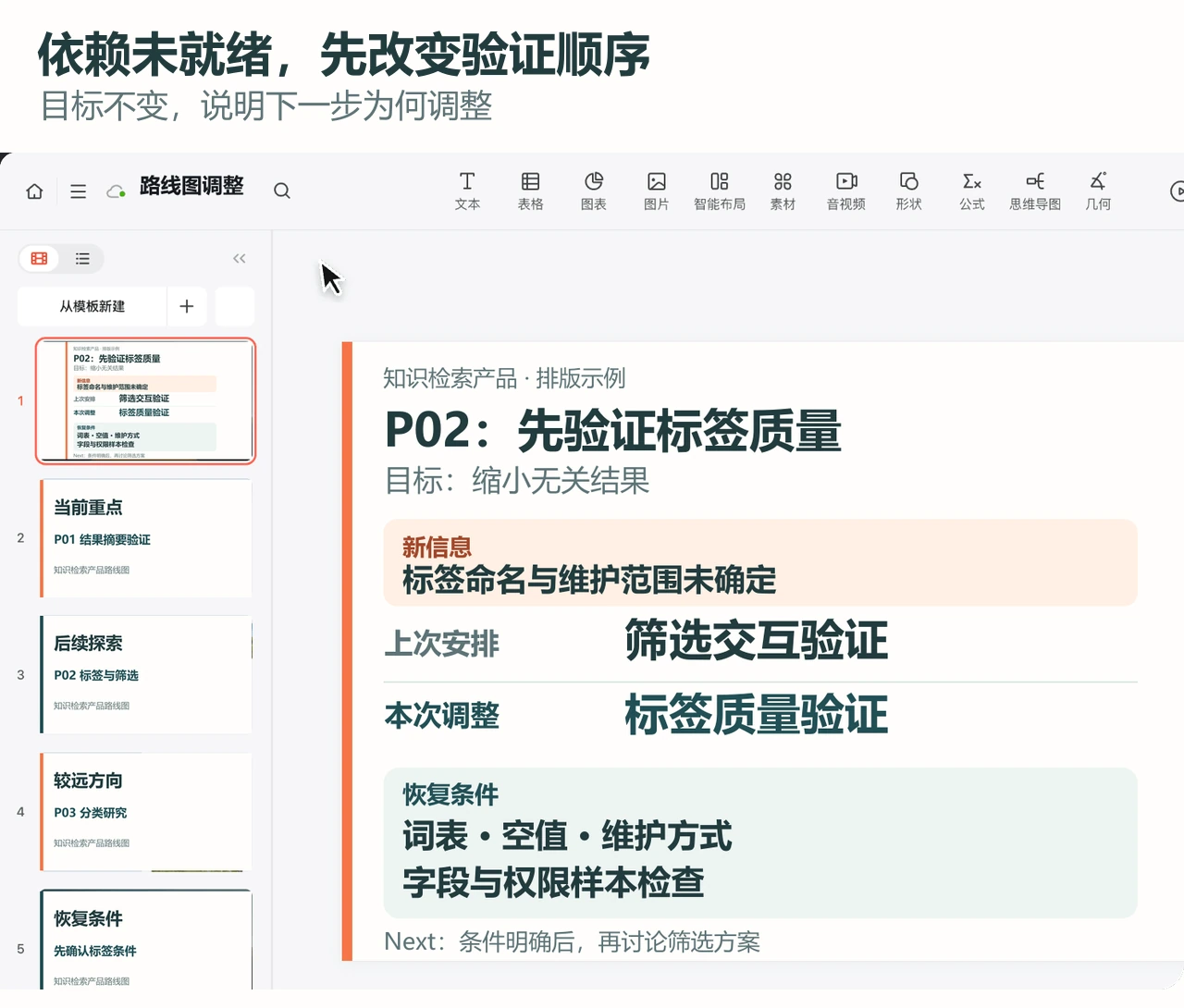The height and width of the screenshot is (1008, 1184).
Task: Click the slide title P02：先验证标签质量
Action: pyautogui.click(x=612, y=431)
